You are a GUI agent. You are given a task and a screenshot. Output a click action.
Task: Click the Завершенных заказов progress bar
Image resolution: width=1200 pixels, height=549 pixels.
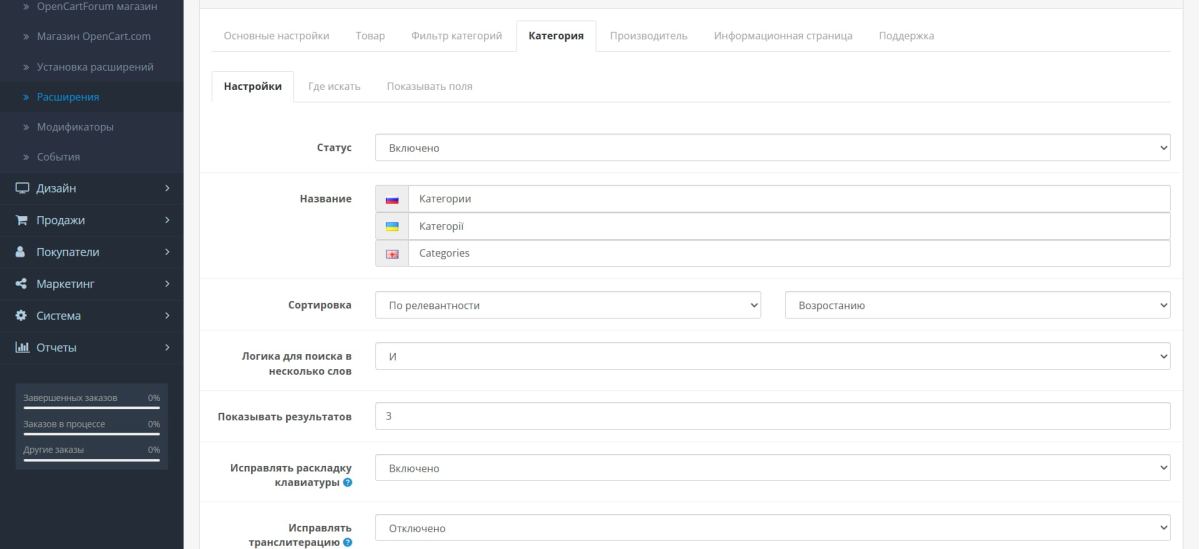pos(92,408)
